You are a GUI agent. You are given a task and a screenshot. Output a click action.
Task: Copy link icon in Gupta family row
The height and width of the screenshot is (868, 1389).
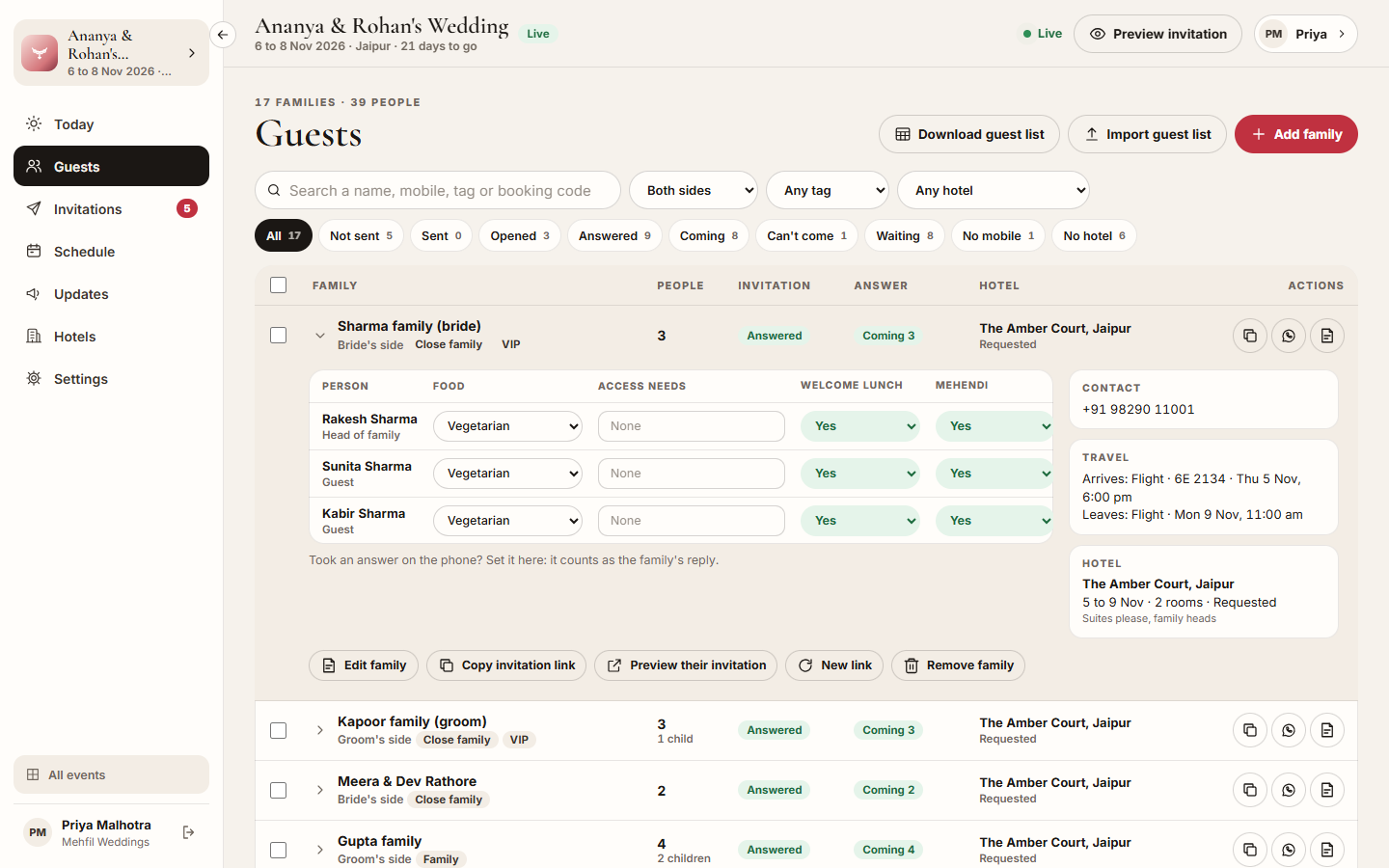coord(1250,850)
